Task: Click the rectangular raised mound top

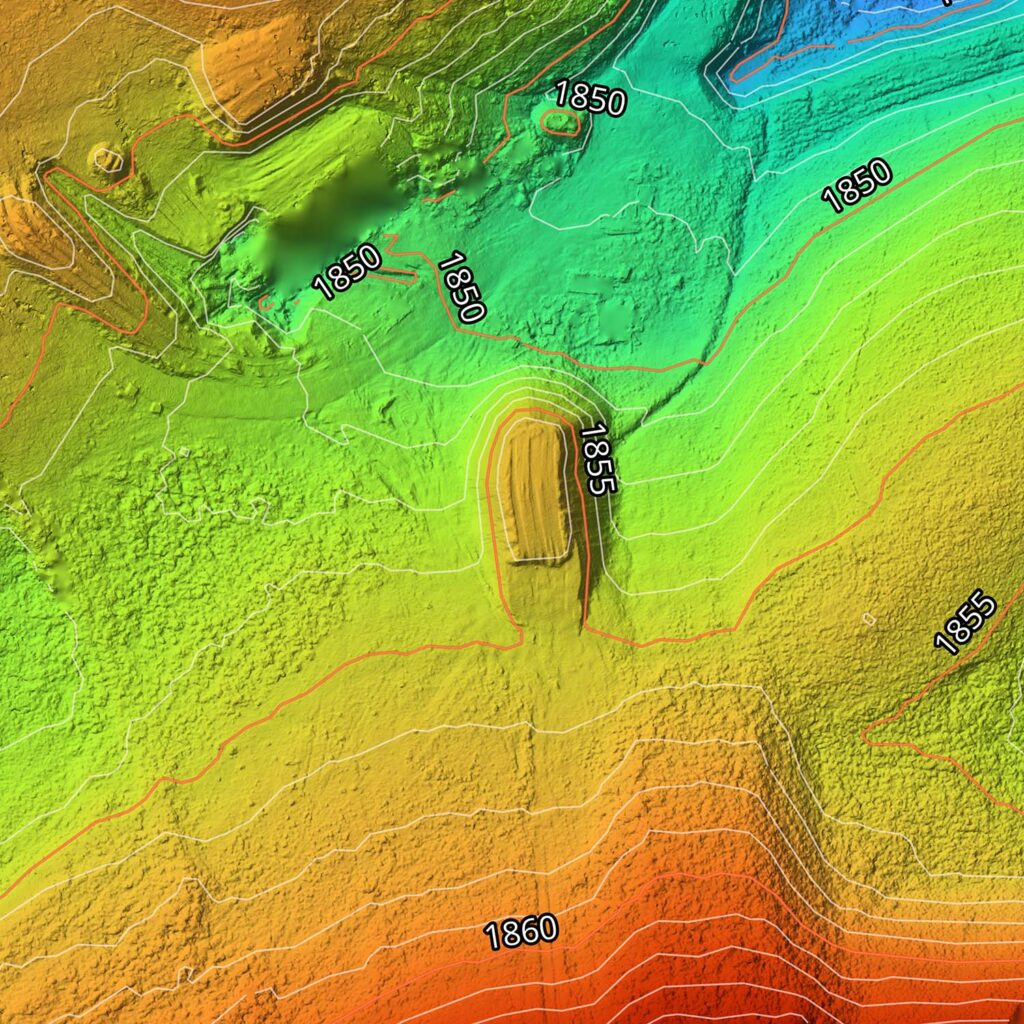Action: [537, 490]
